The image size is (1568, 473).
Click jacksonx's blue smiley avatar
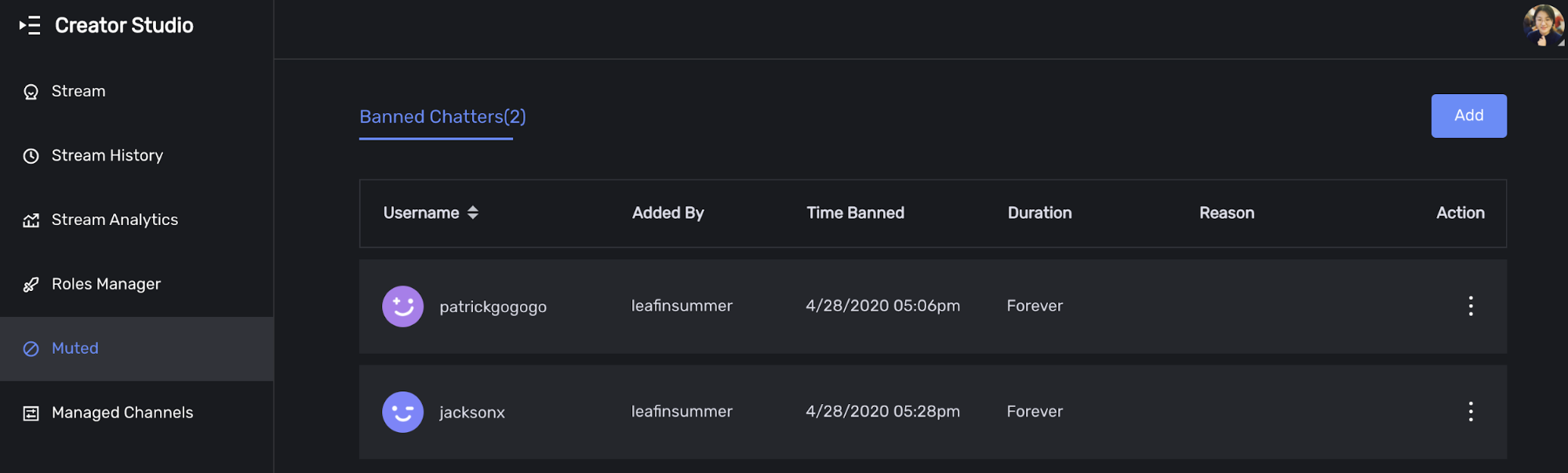(402, 412)
